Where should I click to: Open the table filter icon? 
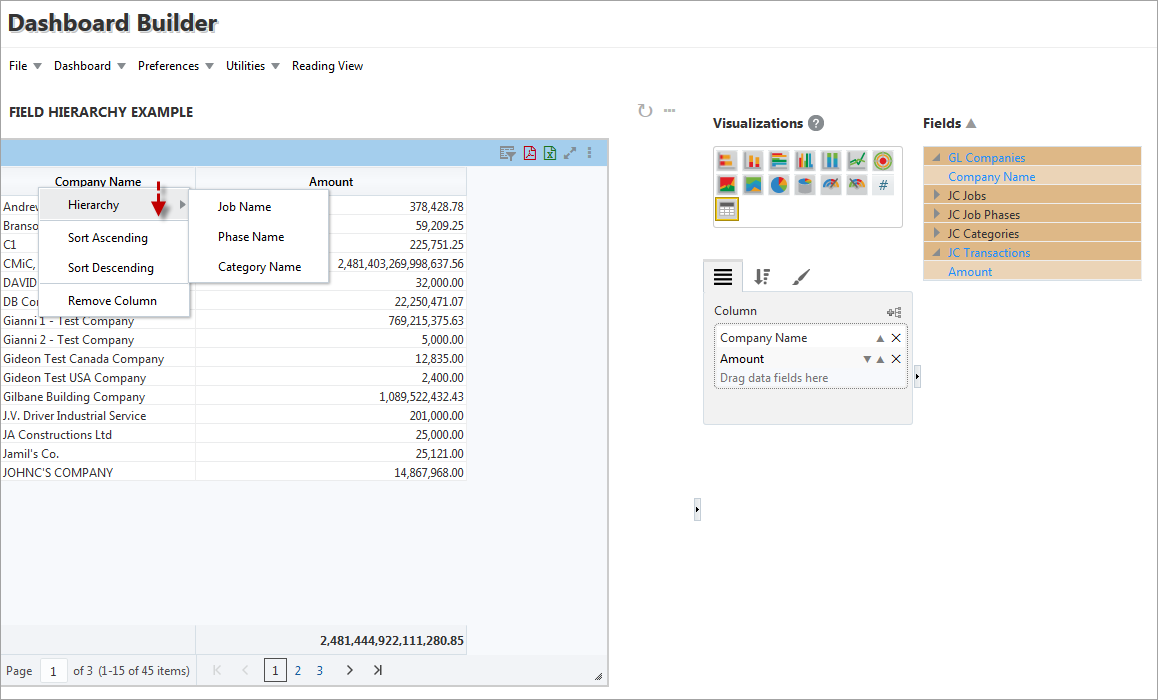508,153
